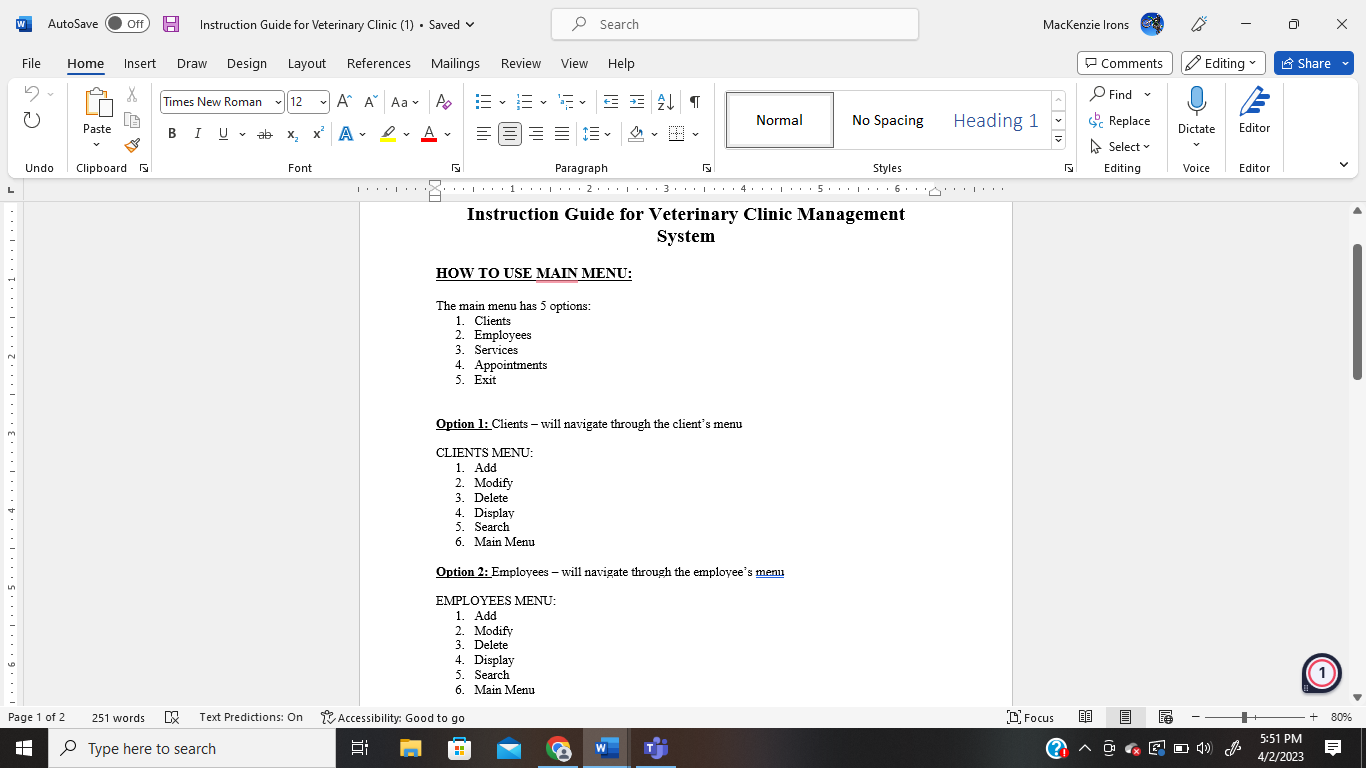Image resolution: width=1366 pixels, height=768 pixels.
Task: Expand the Styles gallery more arrow
Action: pyautogui.click(x=1058, y=140)
